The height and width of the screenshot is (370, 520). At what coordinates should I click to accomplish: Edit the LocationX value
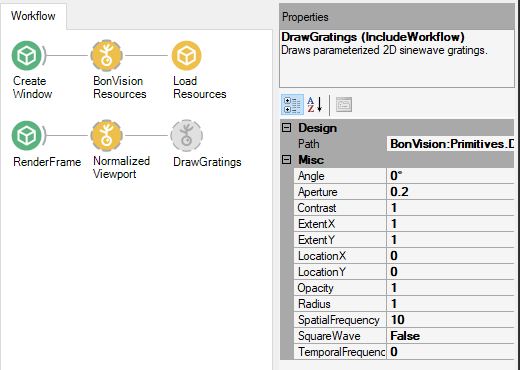450,256
